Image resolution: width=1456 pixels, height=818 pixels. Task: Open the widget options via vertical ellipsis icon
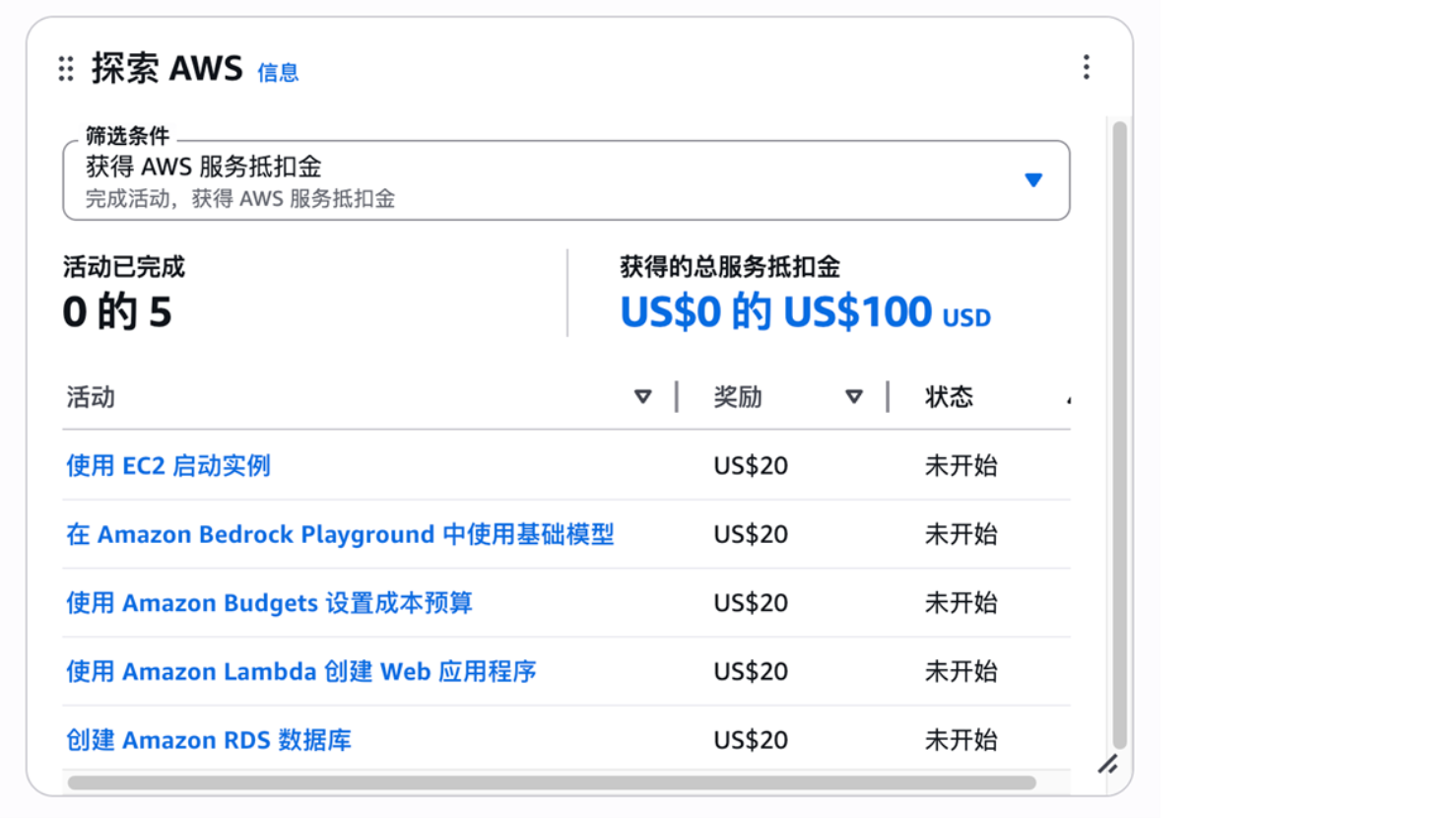click(x=1087, y=67)
